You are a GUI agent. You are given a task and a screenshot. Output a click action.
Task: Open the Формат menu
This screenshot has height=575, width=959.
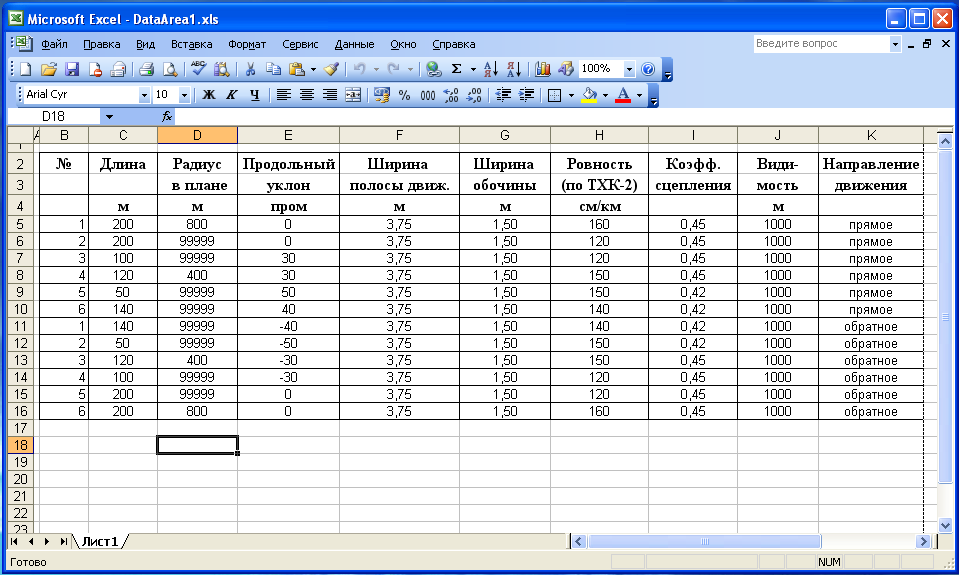(x=246, y=44)
